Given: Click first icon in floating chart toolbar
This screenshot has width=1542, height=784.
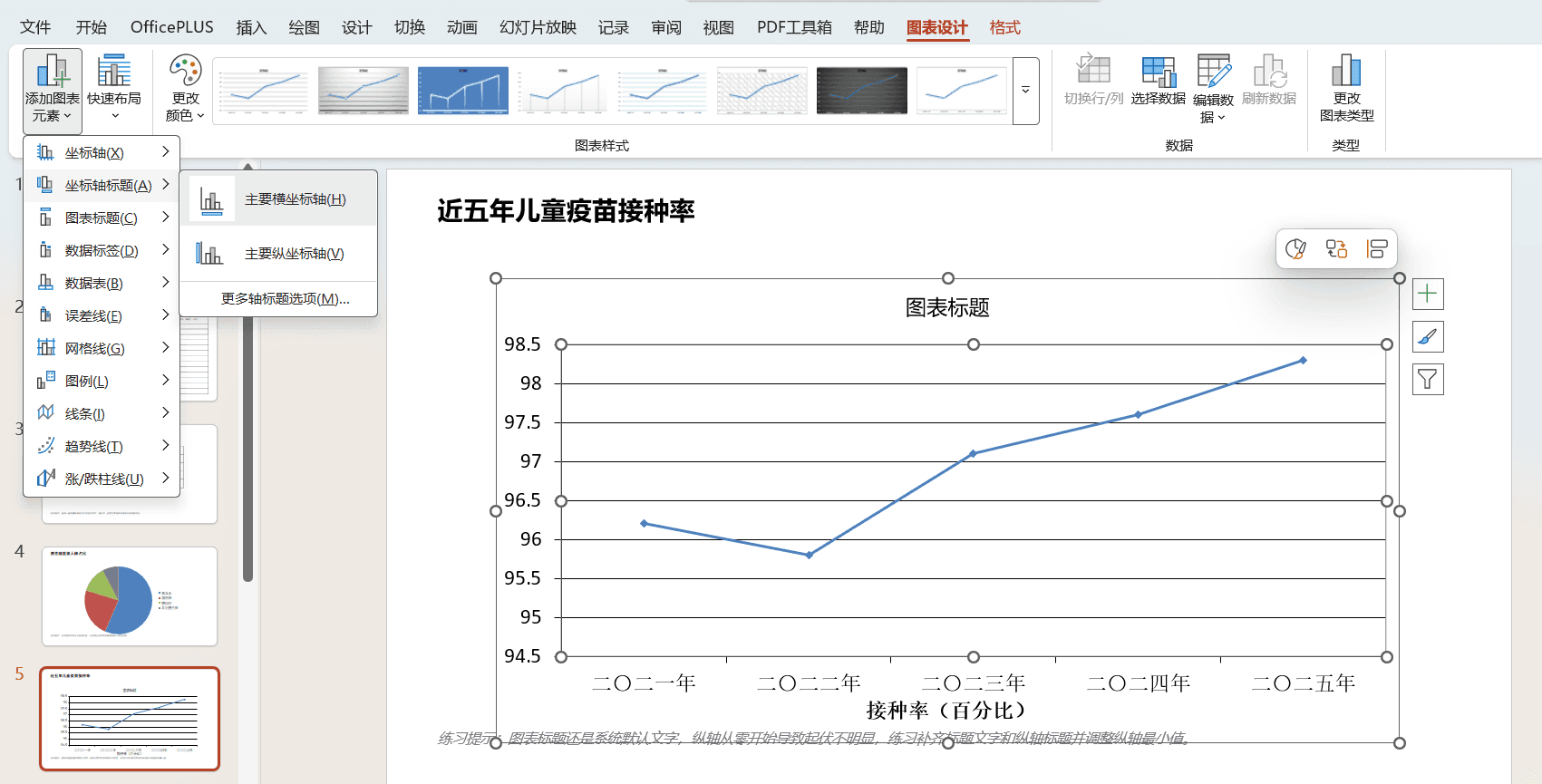Looking at the screenshot, I should (1296, 248).
